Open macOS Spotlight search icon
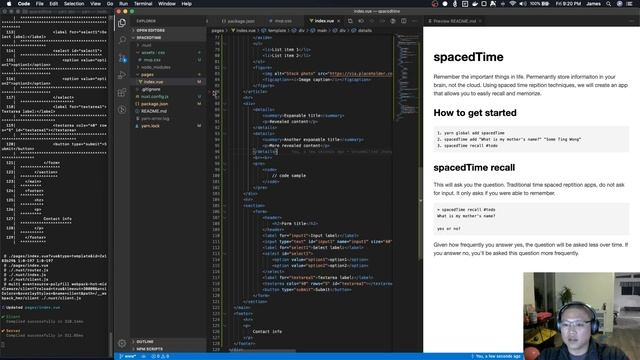This screenshot has height=360, width=640. click(x=608, y=4)
